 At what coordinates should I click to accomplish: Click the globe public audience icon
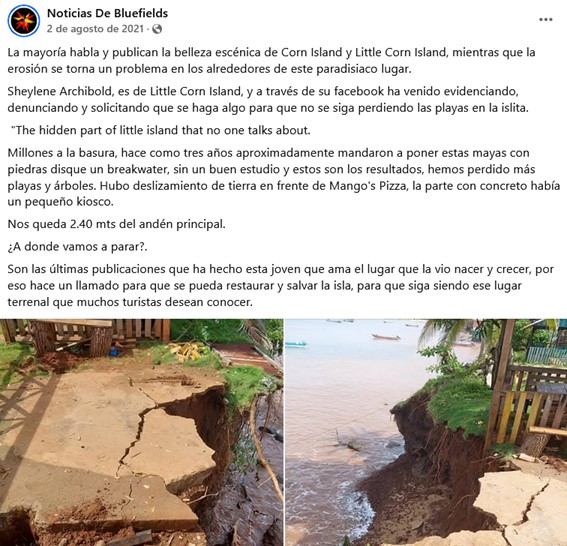pyautogui.click(x=157, y=29)
